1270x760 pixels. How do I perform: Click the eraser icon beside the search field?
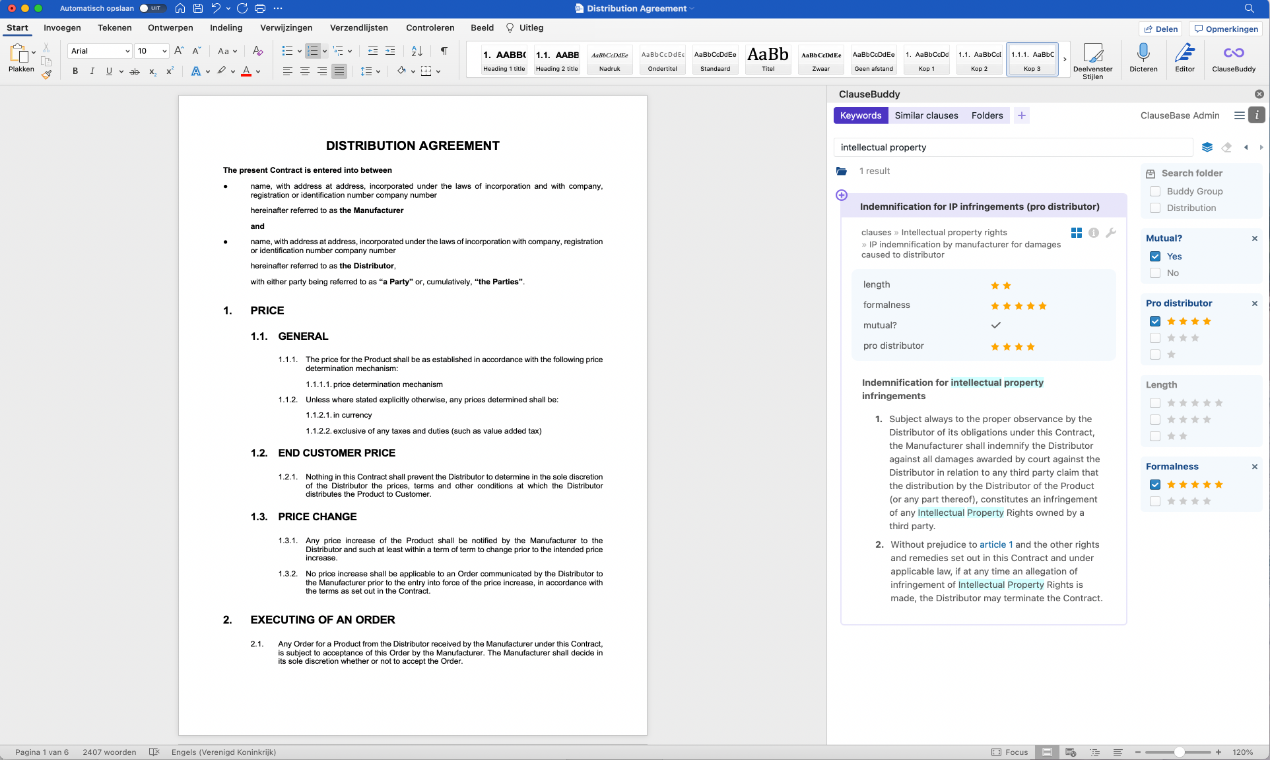1226,147
